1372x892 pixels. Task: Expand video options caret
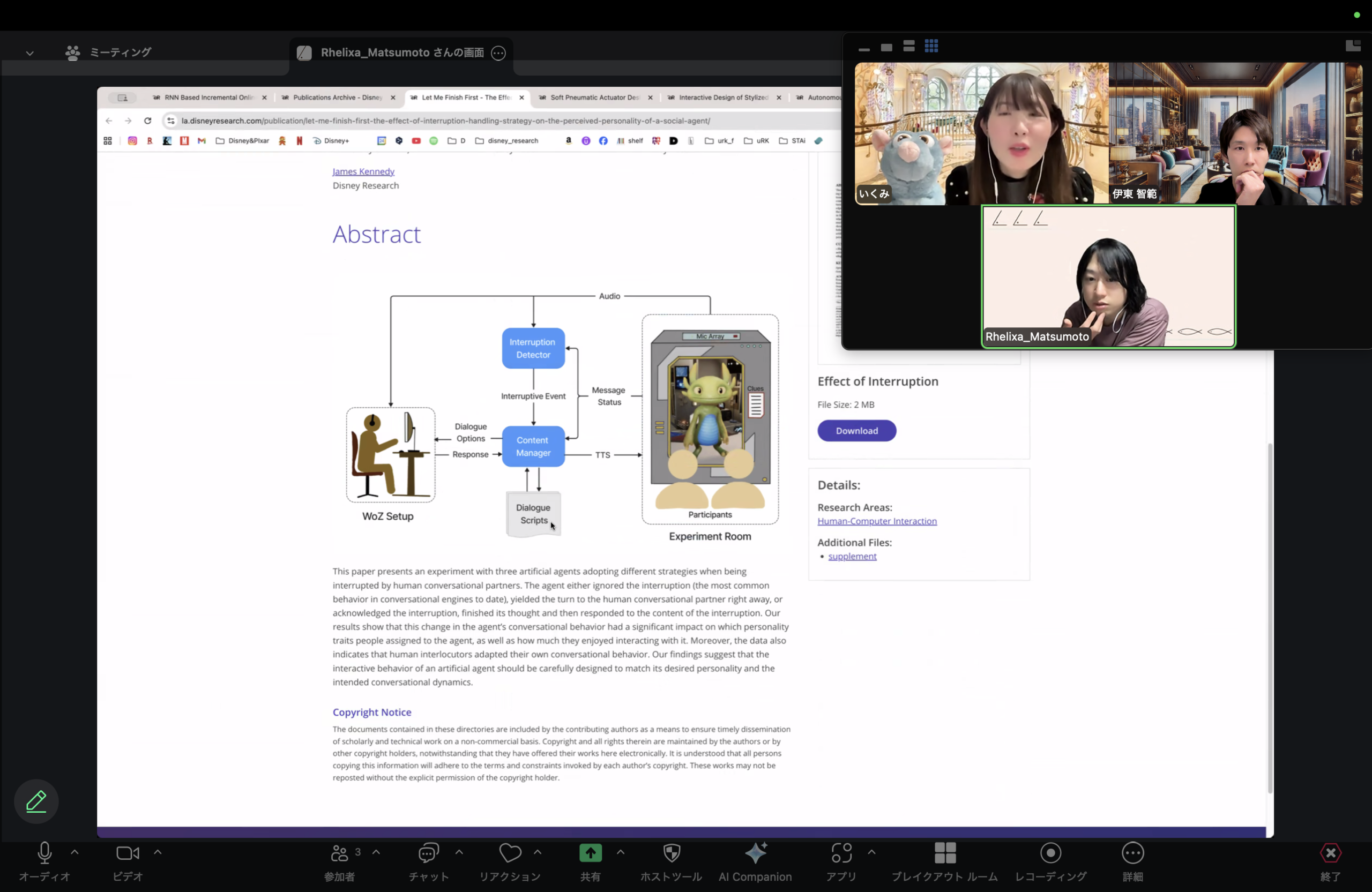coord(158,852)
